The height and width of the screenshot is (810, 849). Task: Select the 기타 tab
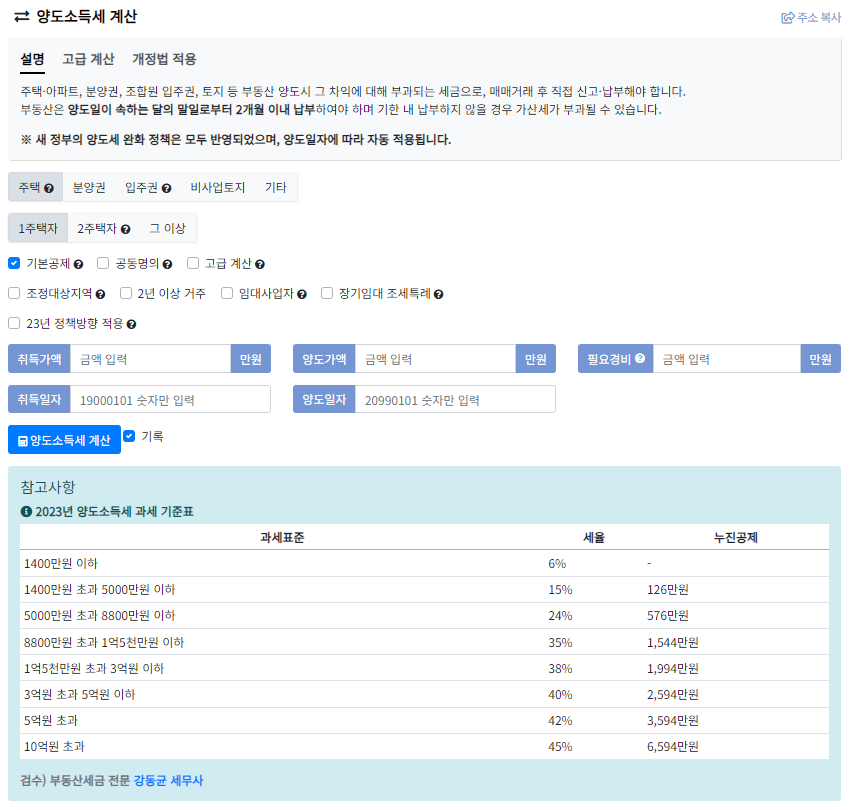tap(276, 187)
